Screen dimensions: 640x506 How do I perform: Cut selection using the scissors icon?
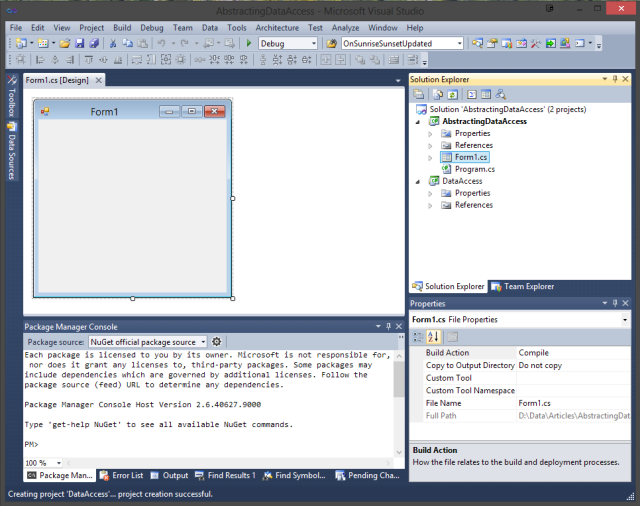(x=113, y=43)
